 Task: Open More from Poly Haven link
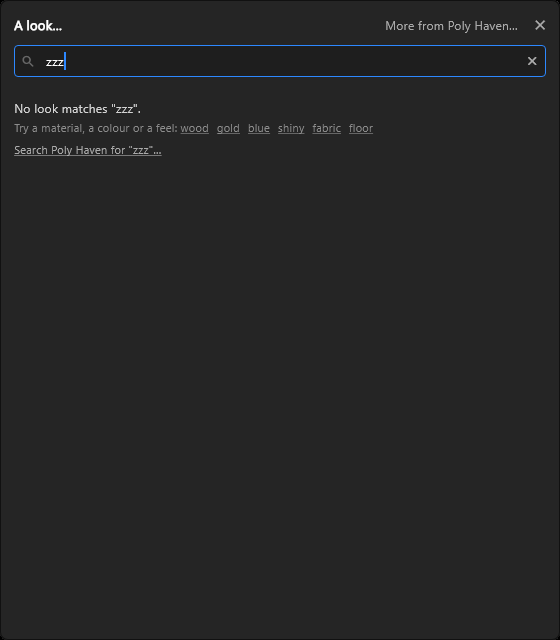(x=451, y=26)
